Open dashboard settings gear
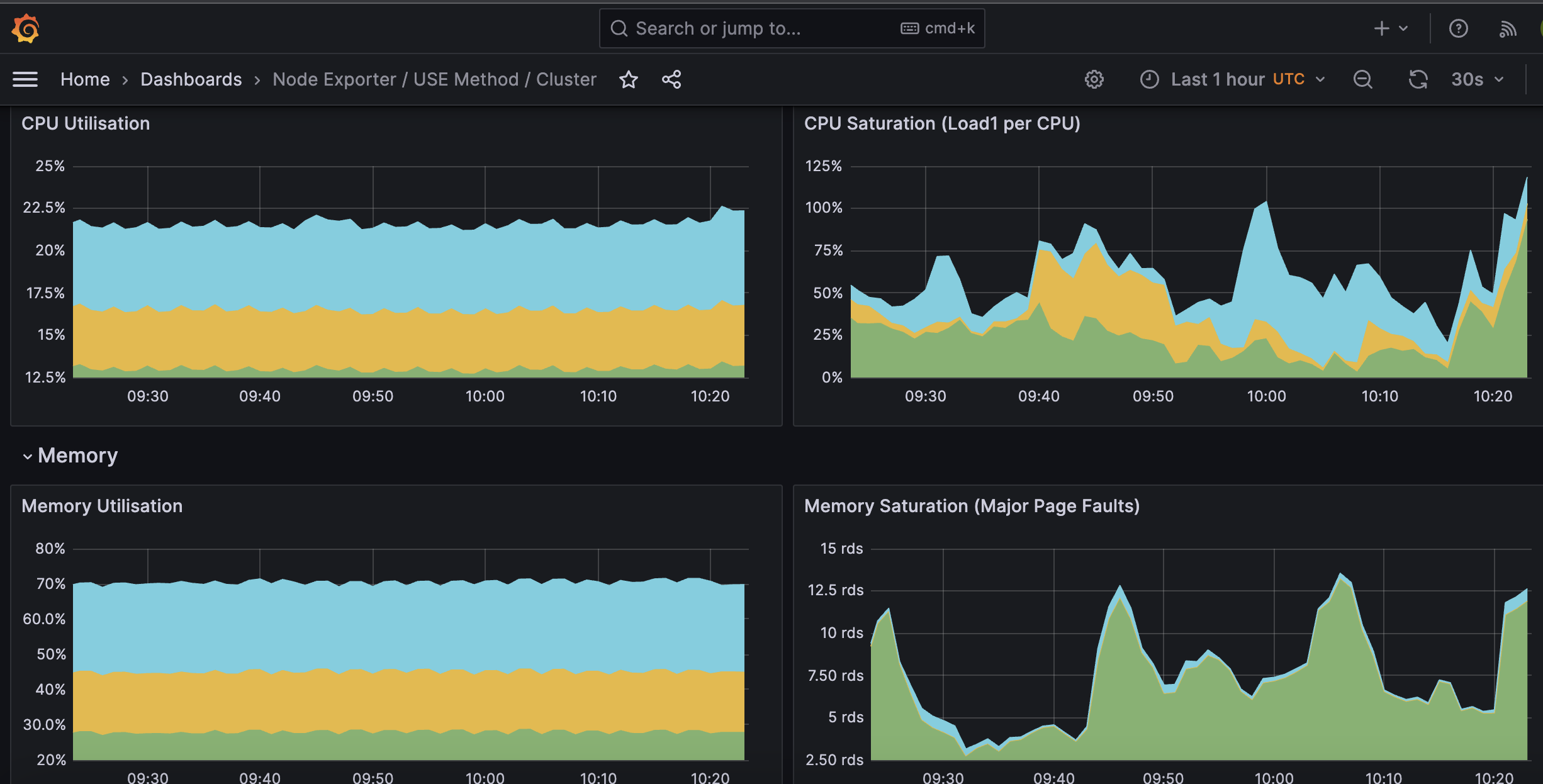Viewport: 1543px width, 784px height. [1094, 79]
